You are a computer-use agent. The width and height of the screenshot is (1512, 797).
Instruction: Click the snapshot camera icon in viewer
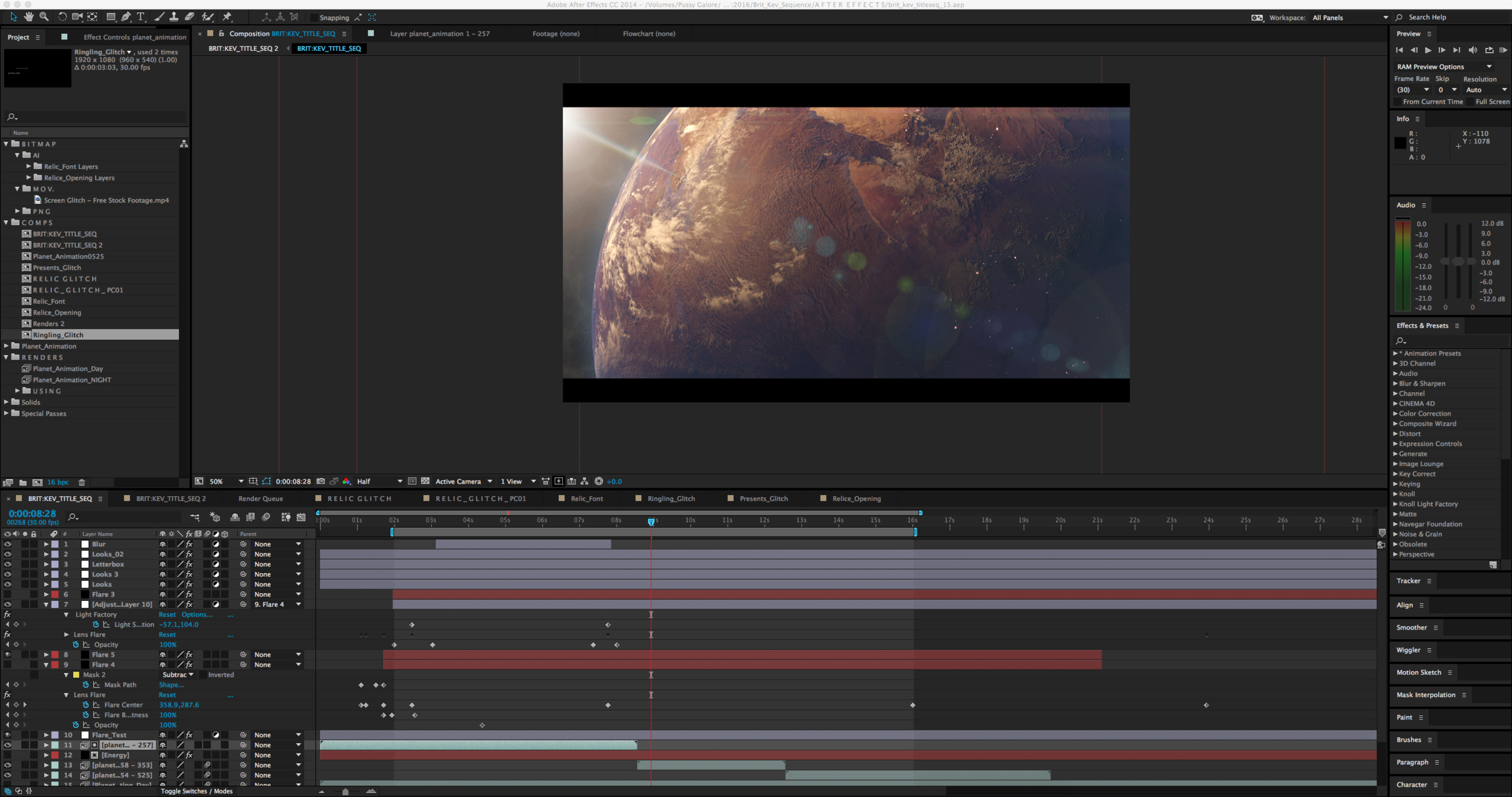tap(321, 482)
